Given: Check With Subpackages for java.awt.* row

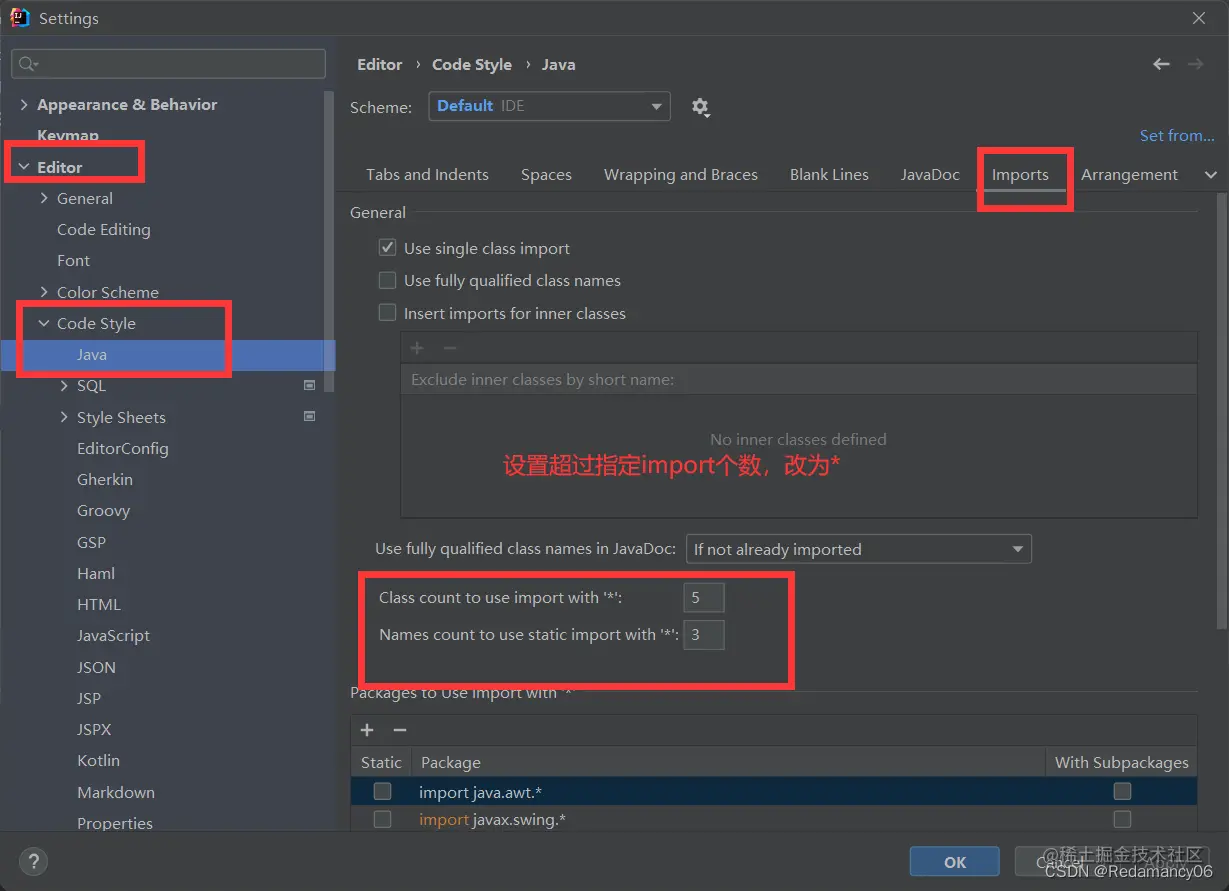Looking at the screenshot, I should pyautogui.click(x=1122, y=791).
